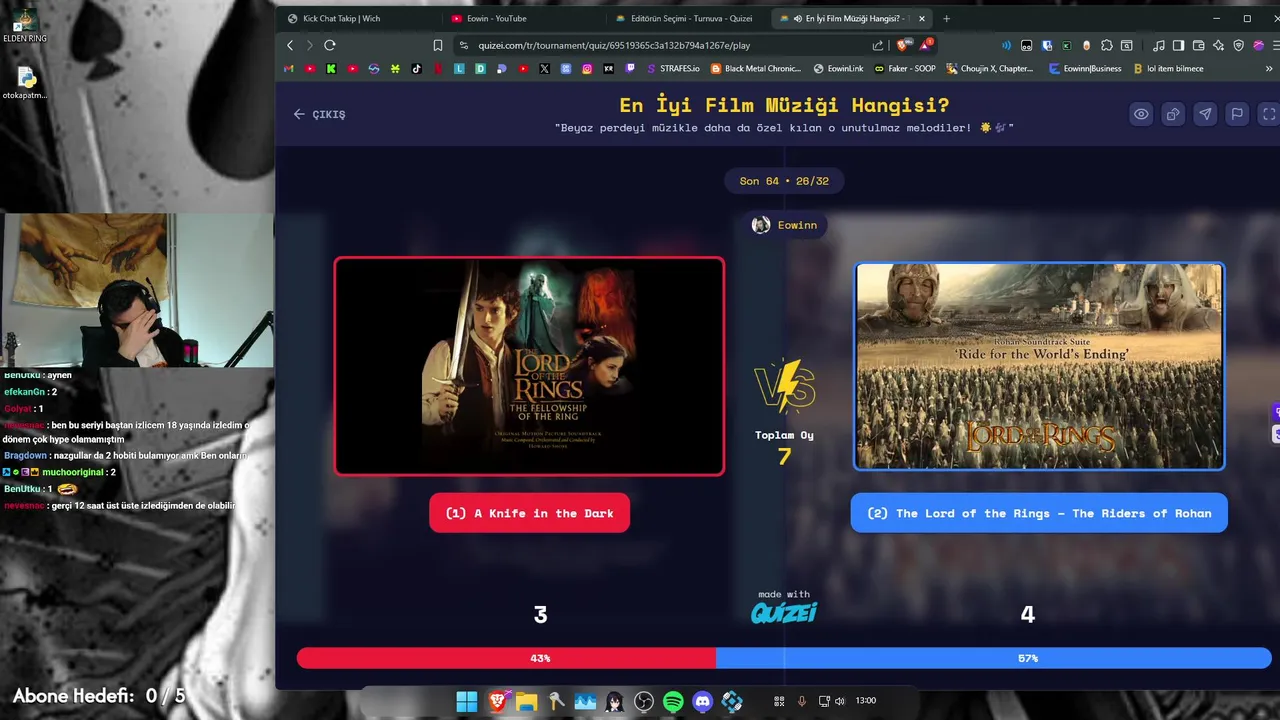This screenshot has height=720, width=1280.
Task: Open the Windows Start menu
Action: click(467, 702)
